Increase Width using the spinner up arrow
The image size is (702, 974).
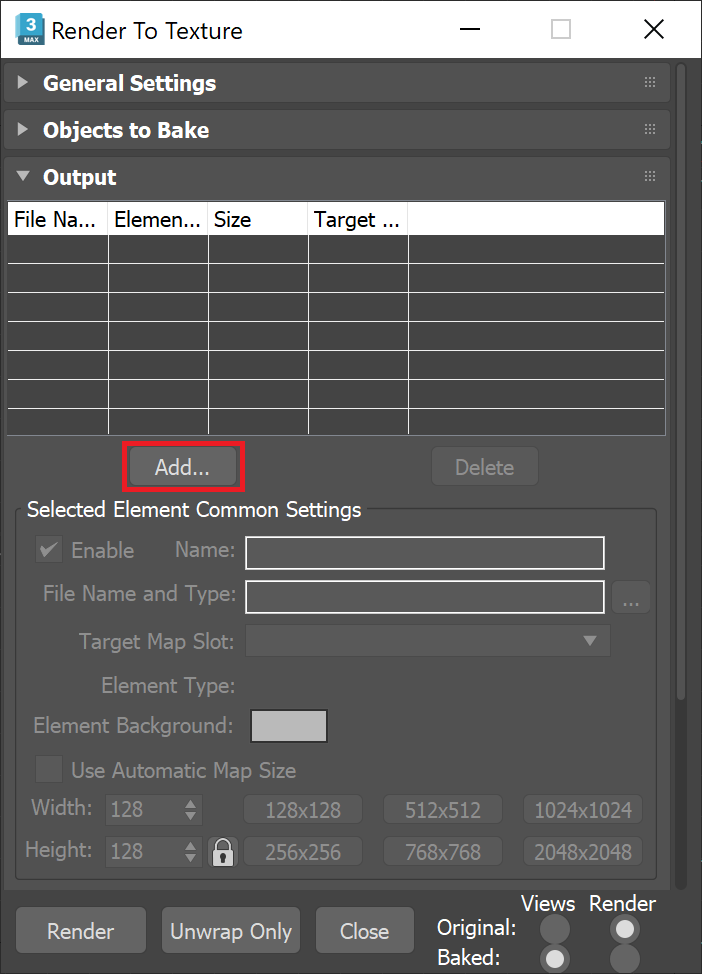(192, 804)
